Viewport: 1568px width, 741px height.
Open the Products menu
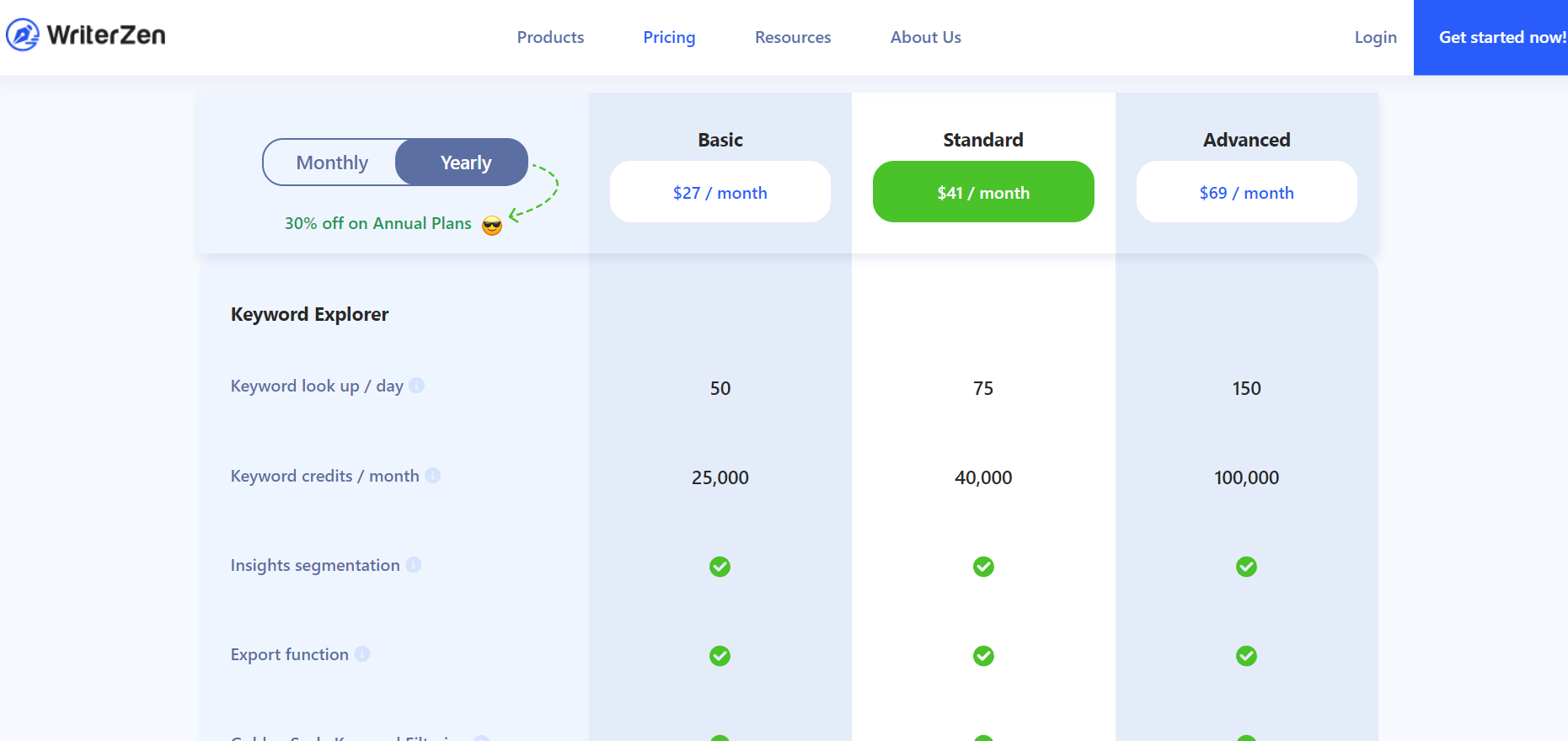coord(550,37)
